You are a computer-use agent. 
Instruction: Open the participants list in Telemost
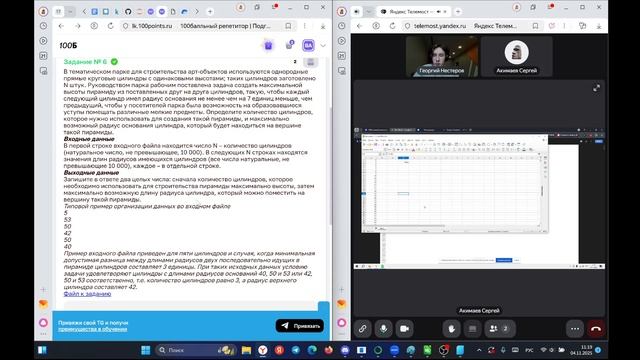tap(500, 329)
